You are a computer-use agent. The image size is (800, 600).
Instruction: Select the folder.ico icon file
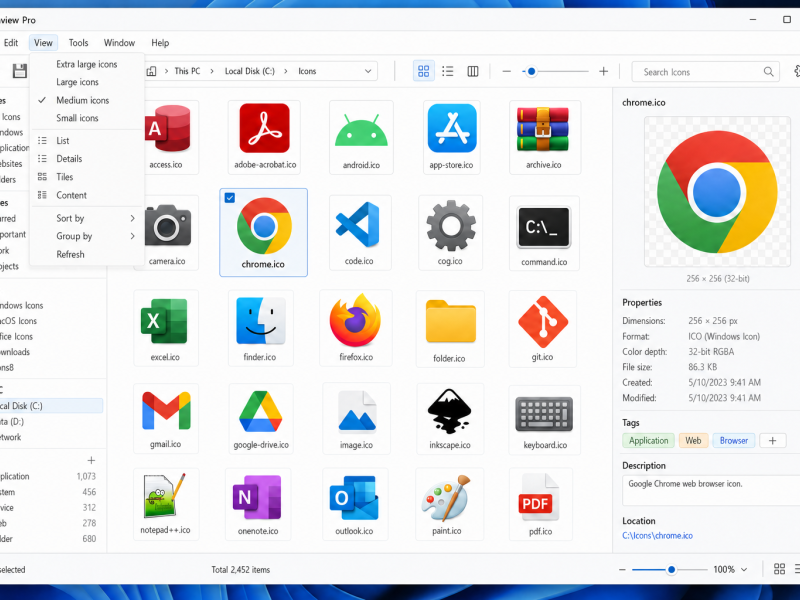449,328
